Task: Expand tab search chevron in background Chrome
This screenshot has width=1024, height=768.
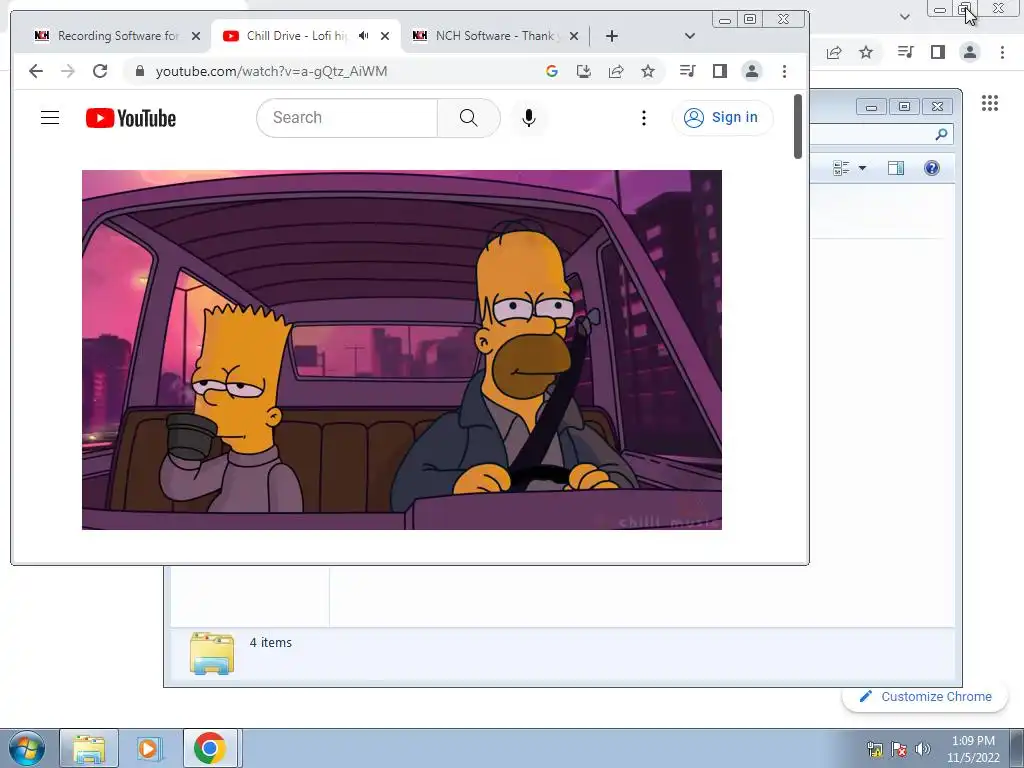Action: (904, 17)
